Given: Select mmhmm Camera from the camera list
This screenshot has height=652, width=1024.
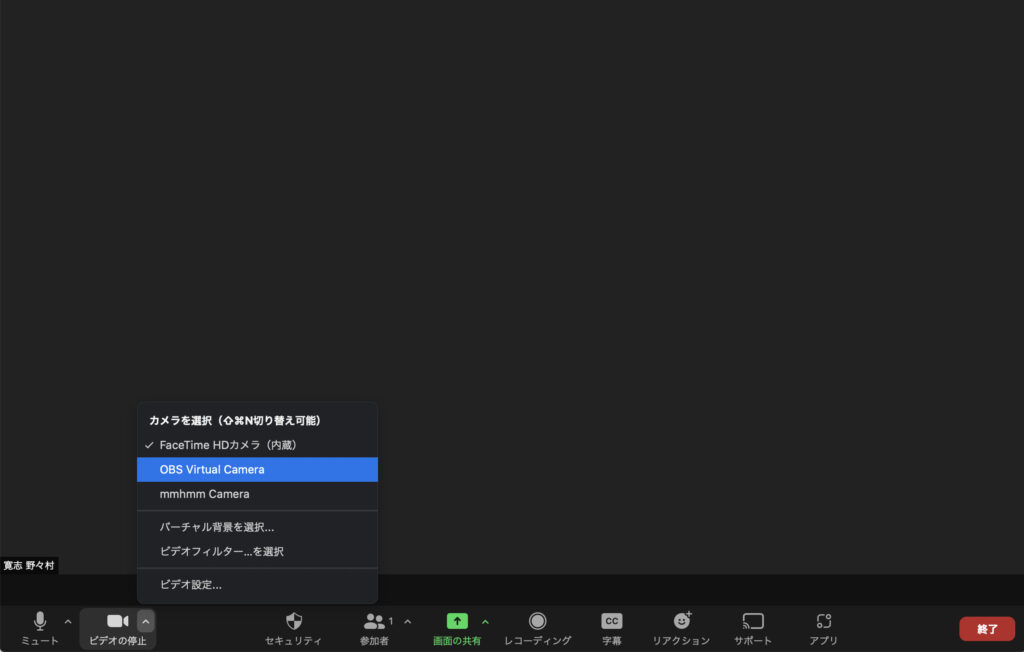Looking at the screenshot, I should coord(257,495).
